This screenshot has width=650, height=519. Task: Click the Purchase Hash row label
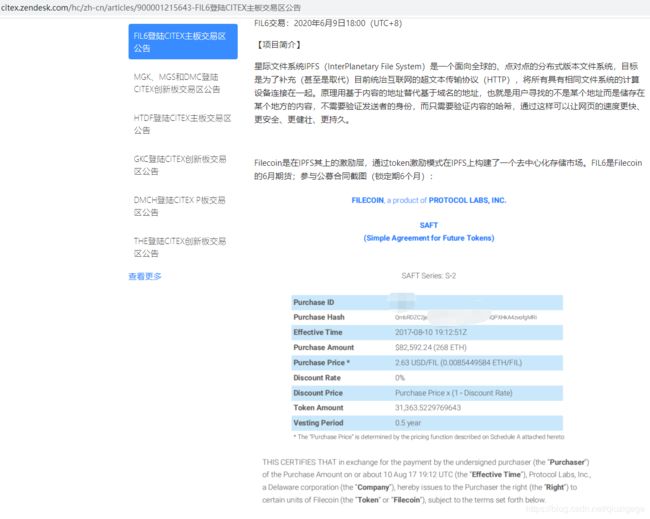point(319,317)
